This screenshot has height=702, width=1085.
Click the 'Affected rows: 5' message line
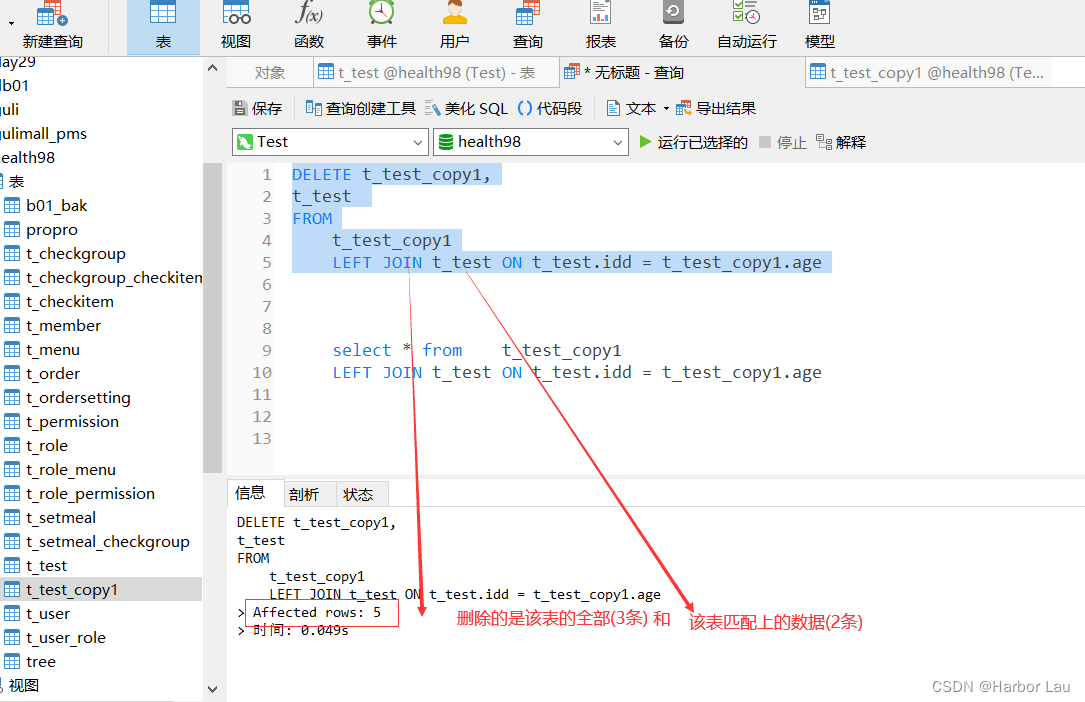[317, 612]
